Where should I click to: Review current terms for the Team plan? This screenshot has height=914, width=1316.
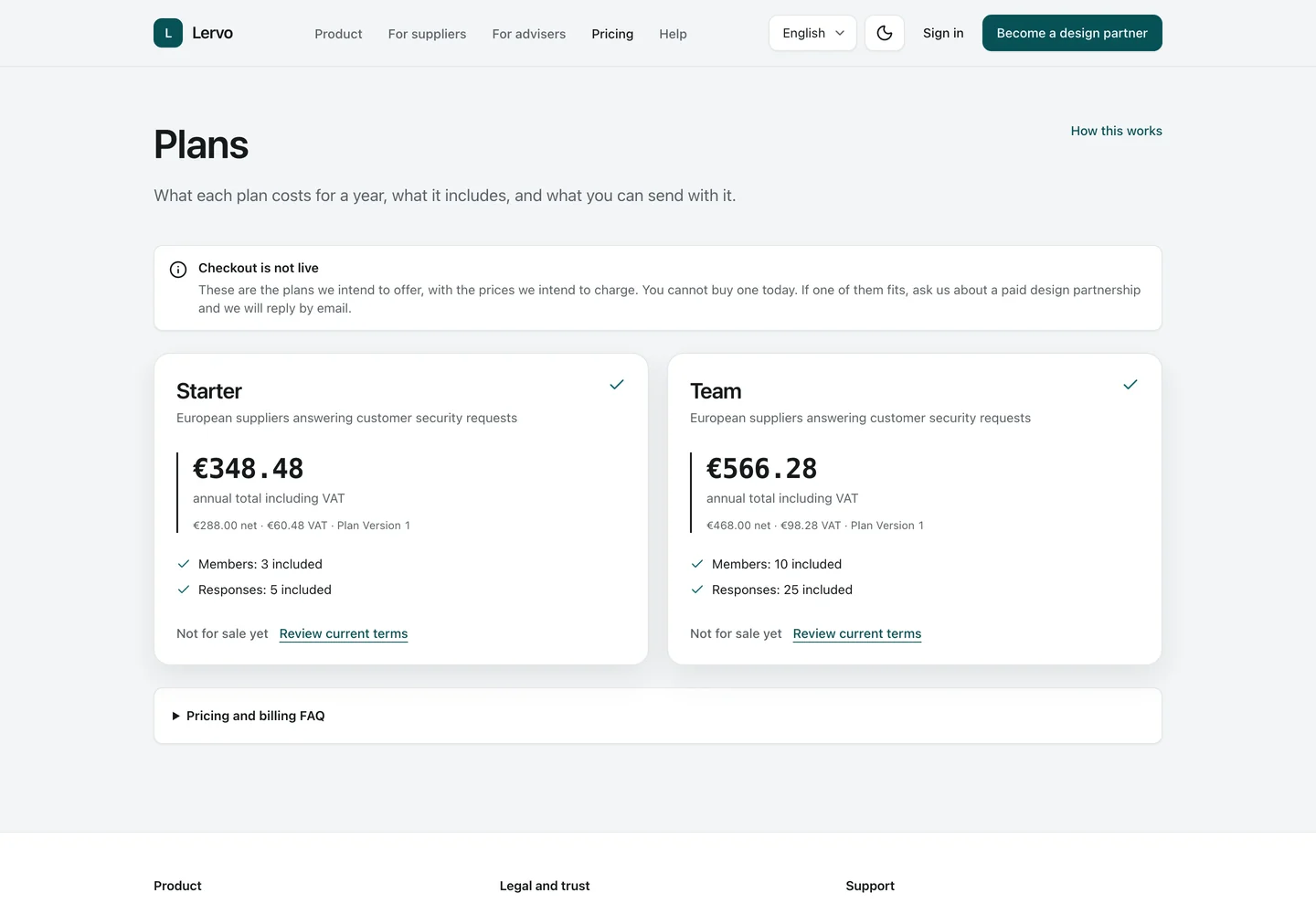tap(857, 633)
